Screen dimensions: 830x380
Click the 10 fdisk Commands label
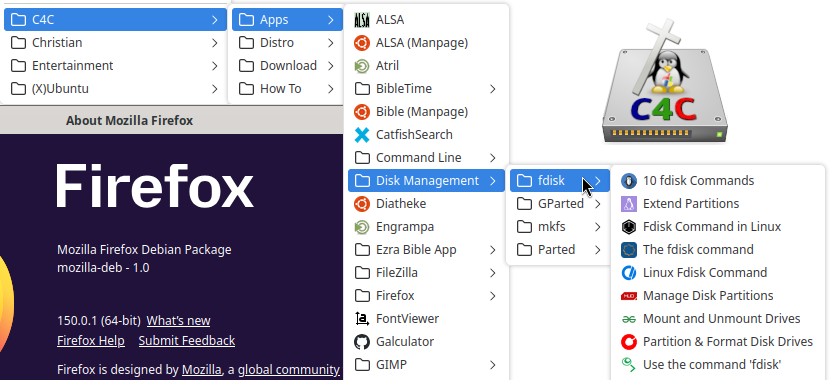coord(699,181)
